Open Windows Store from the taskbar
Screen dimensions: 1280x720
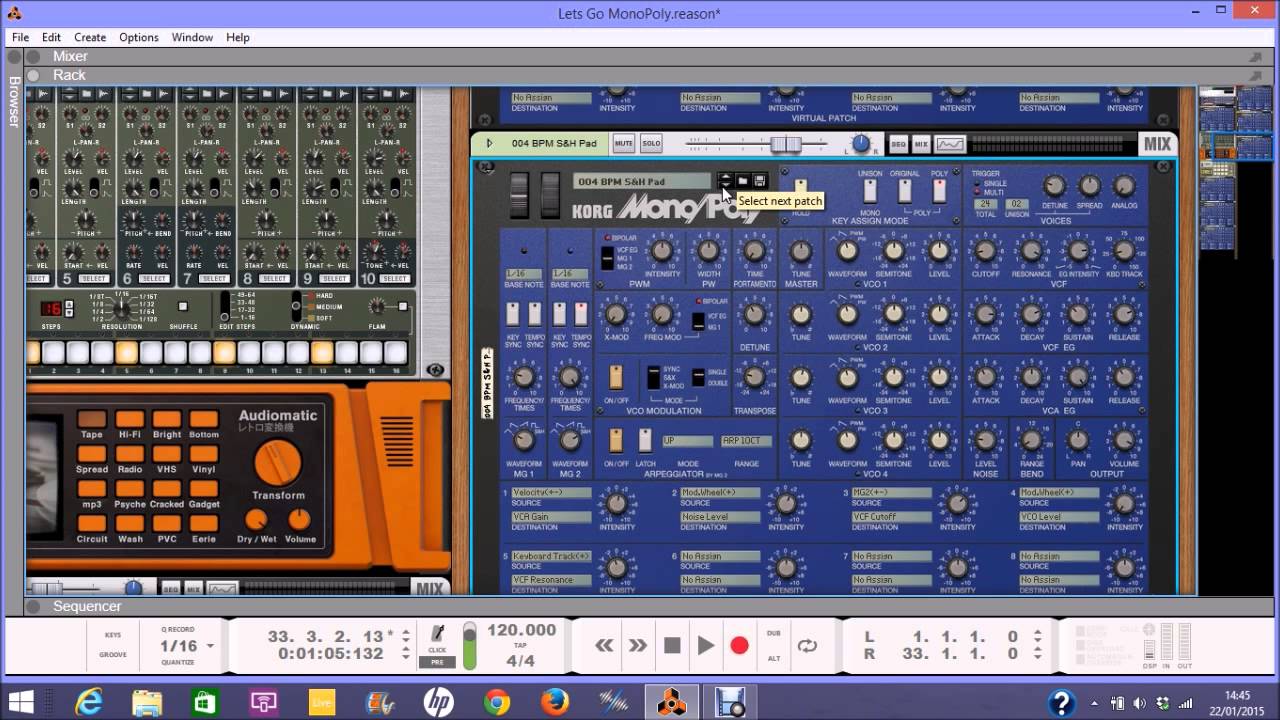pyautogui.click(x=205, y=701)
